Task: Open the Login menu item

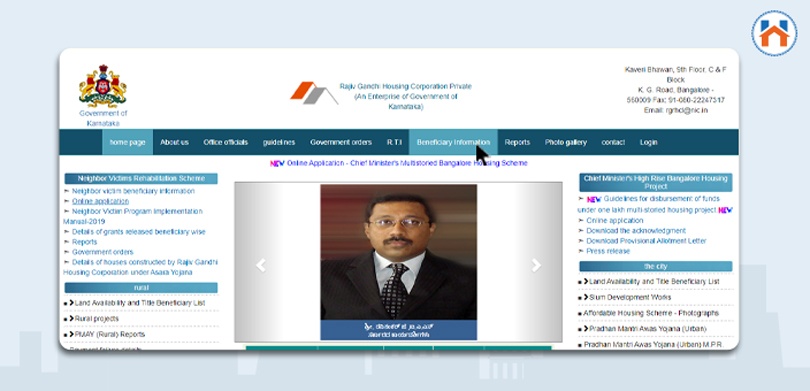Action: 648,142
